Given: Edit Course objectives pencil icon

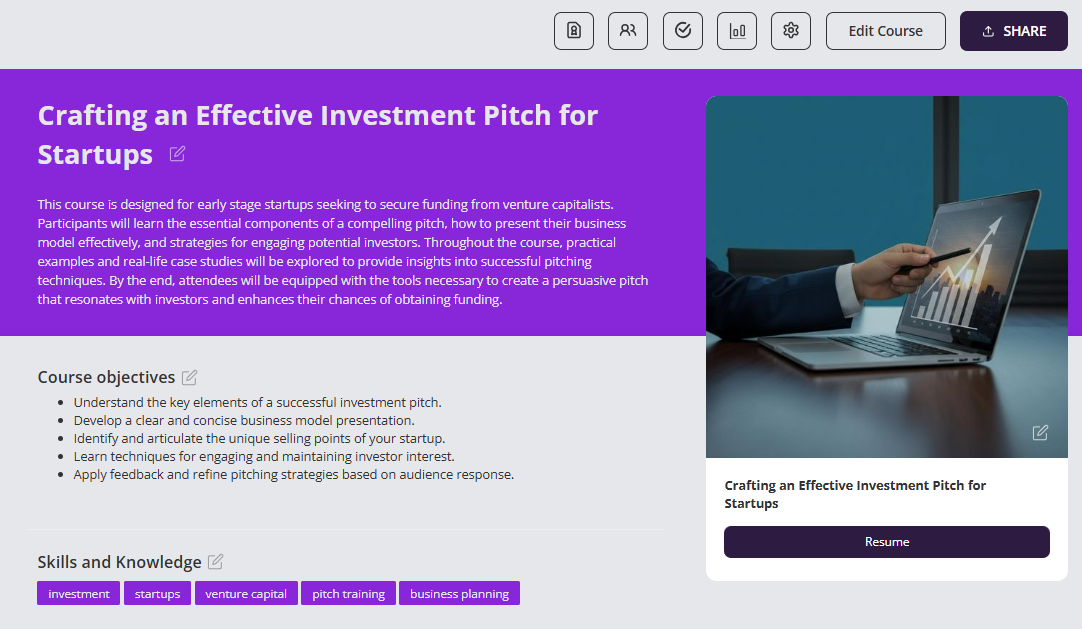Looking at the screenshot, I should coord(190,377).
